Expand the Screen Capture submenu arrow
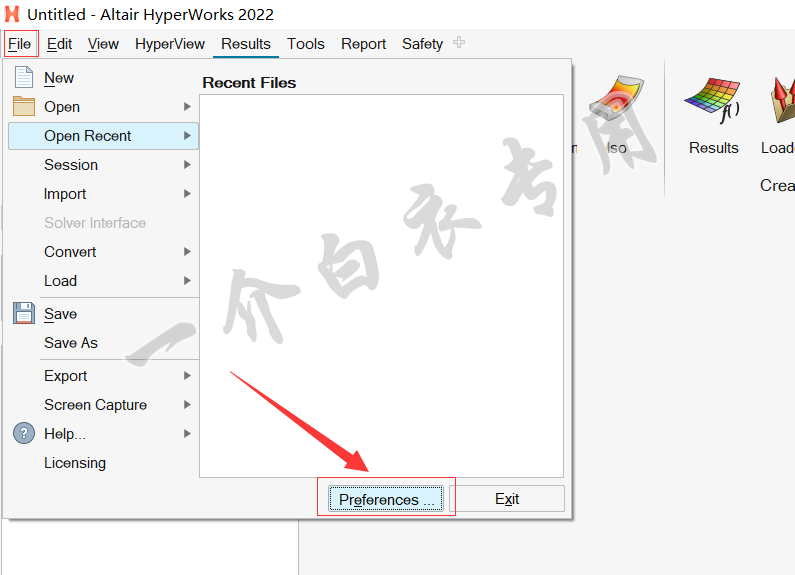Image resolution: width=795 pixels, height=575 pixels. [x=187, y=404]
